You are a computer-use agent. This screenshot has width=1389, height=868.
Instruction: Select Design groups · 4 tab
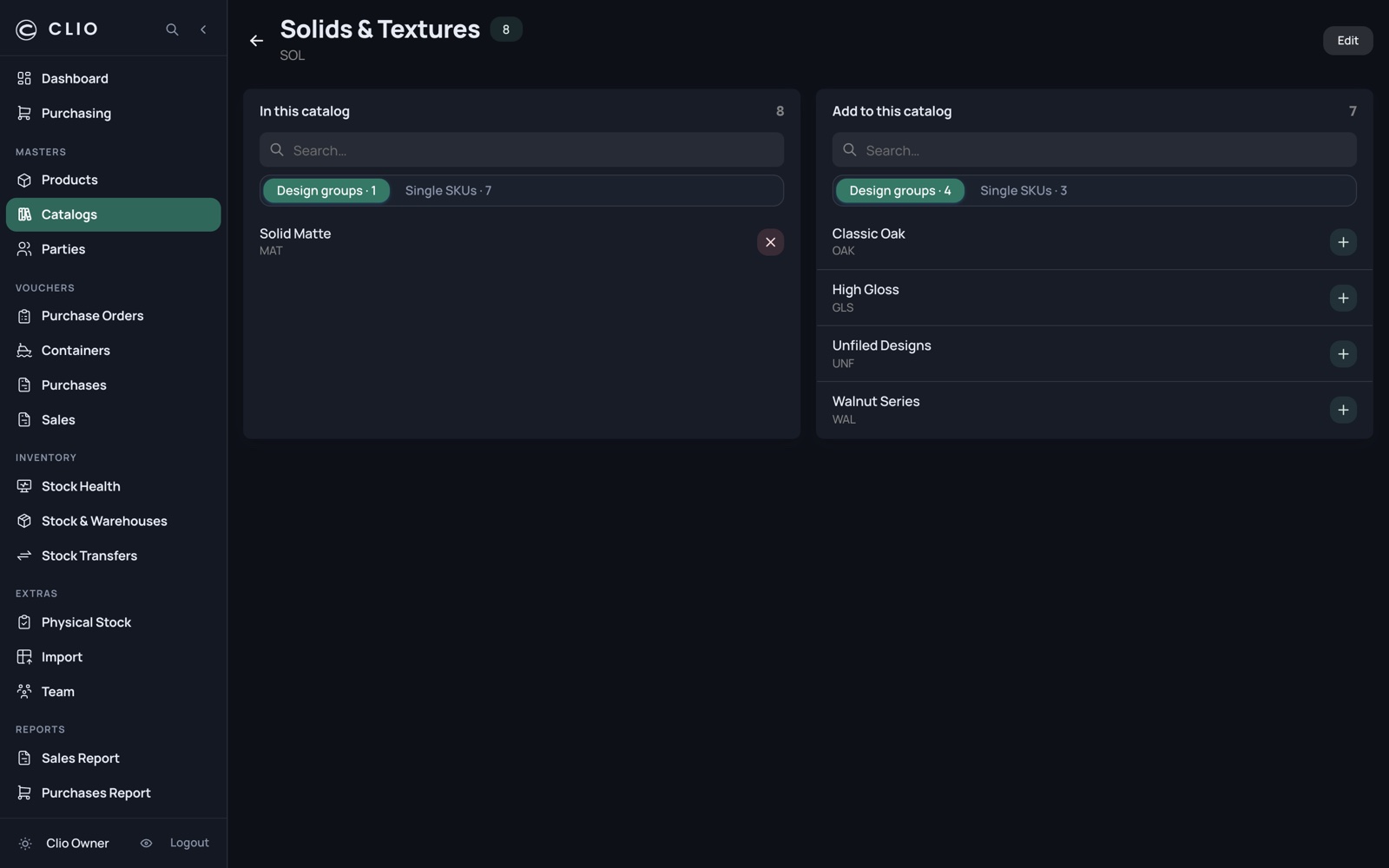899,191
